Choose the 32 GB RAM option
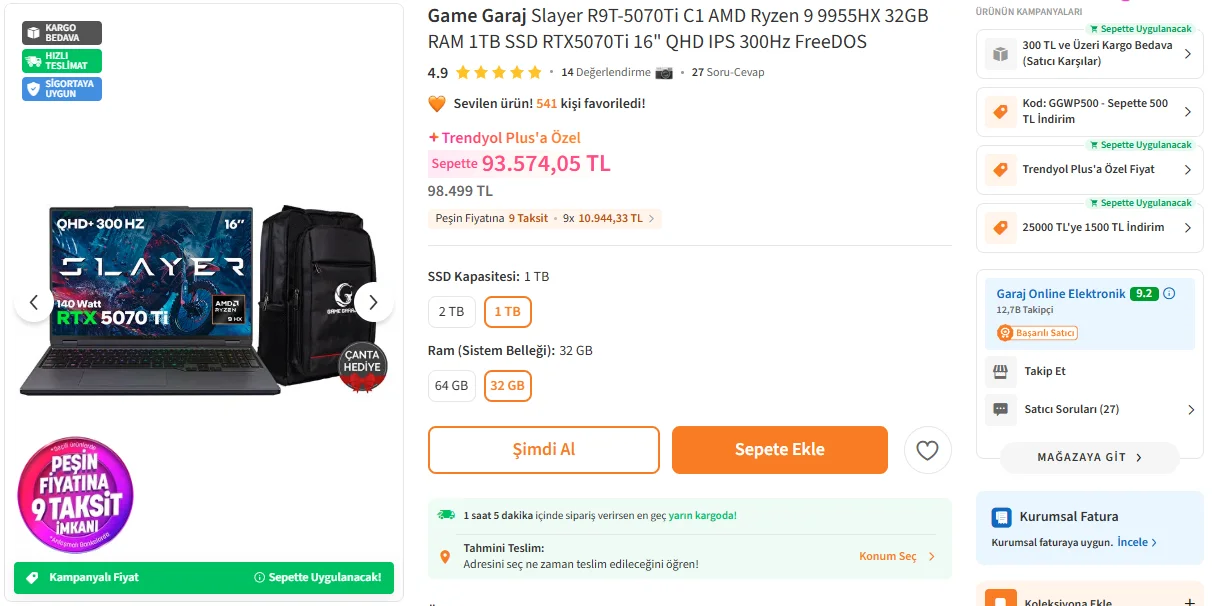The image size is (1212, 606). 507,386
